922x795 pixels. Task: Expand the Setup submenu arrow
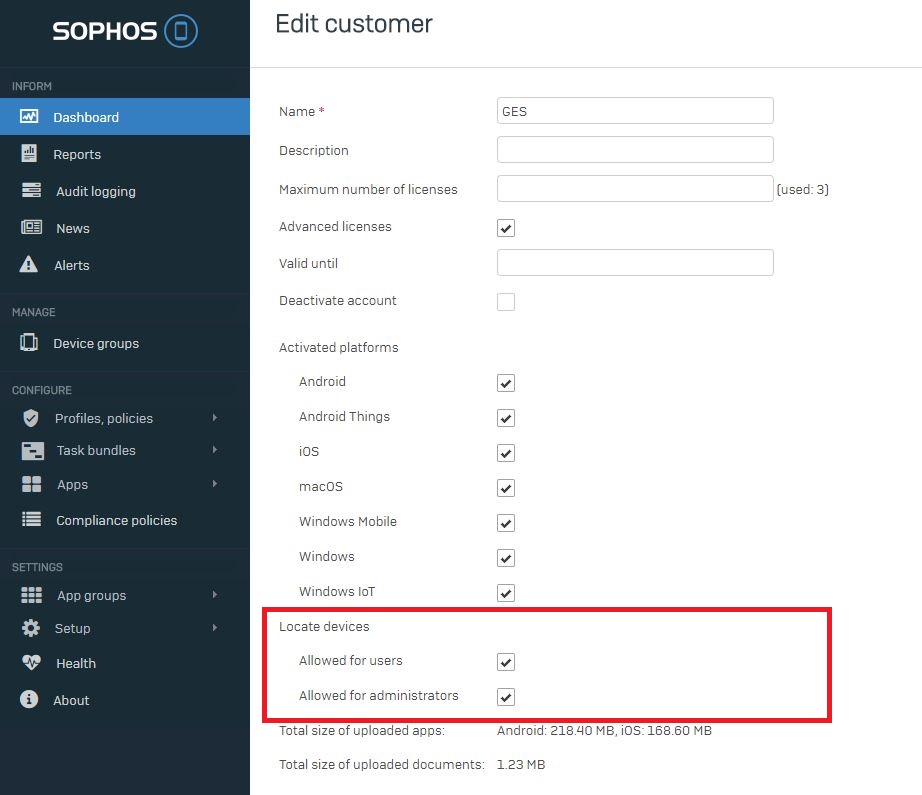tap(215, 627)
